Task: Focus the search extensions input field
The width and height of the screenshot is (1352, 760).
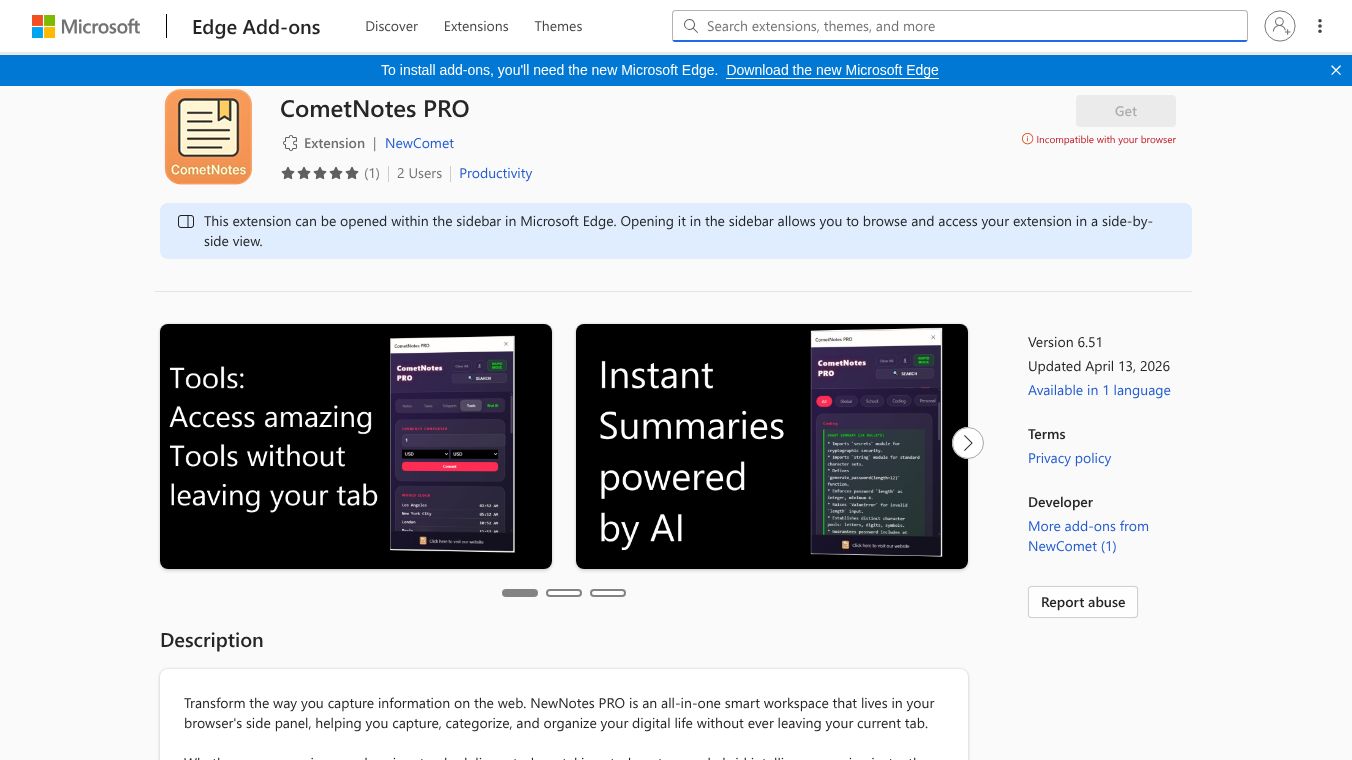Action: tap(960, 26)
